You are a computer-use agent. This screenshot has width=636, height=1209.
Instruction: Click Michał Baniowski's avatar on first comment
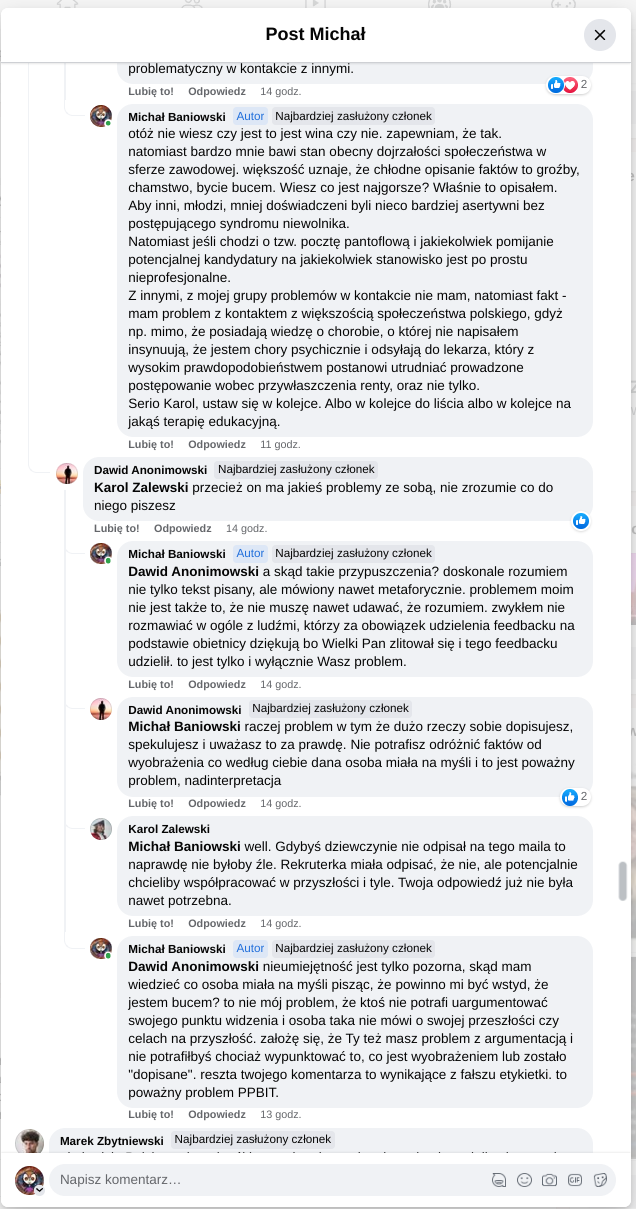[x=101, y=116]
